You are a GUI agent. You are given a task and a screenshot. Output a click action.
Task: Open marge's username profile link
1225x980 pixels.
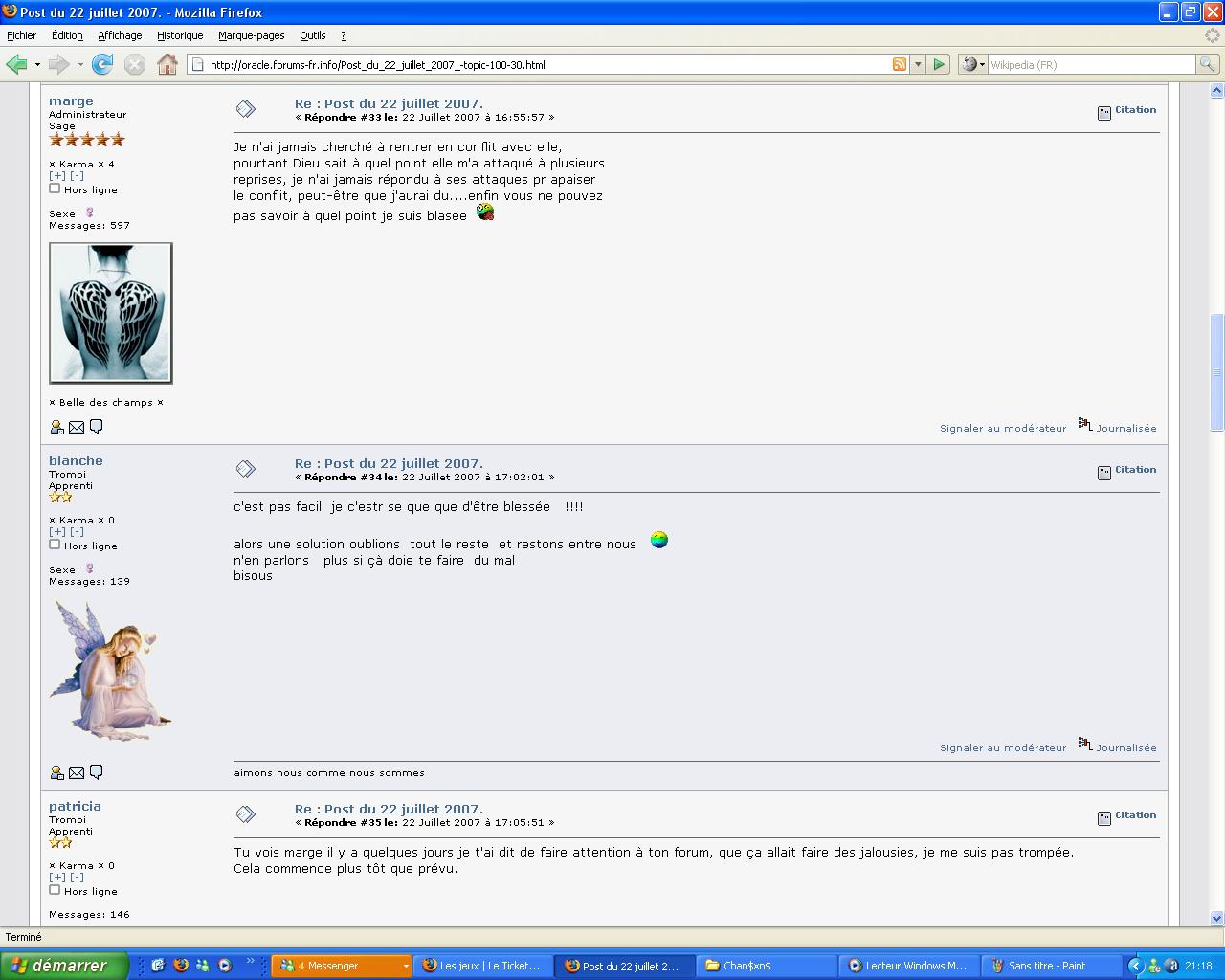coord(71,100)
